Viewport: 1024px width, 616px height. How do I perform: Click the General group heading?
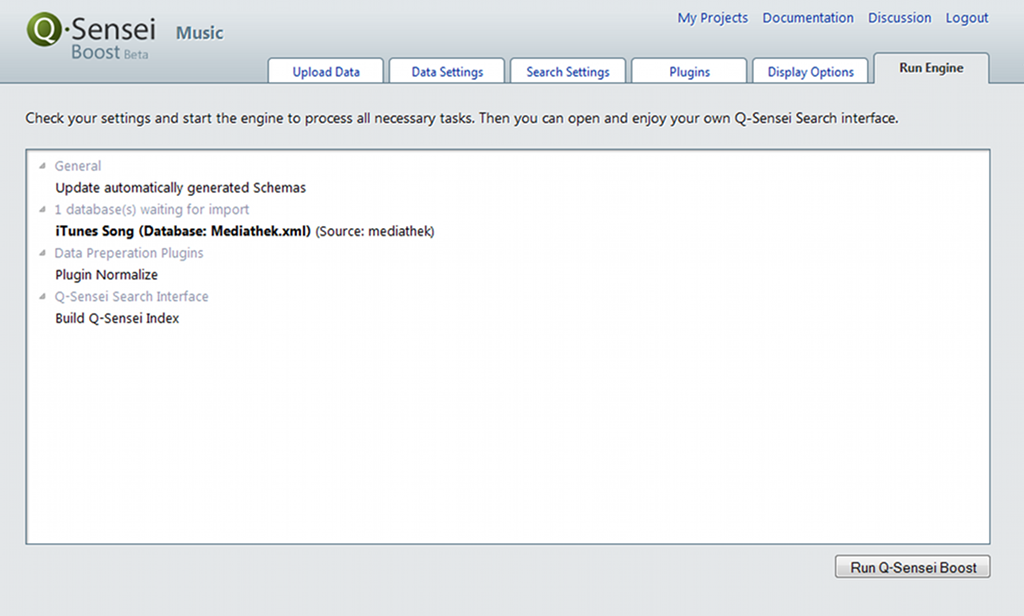[x=78, y=166]
